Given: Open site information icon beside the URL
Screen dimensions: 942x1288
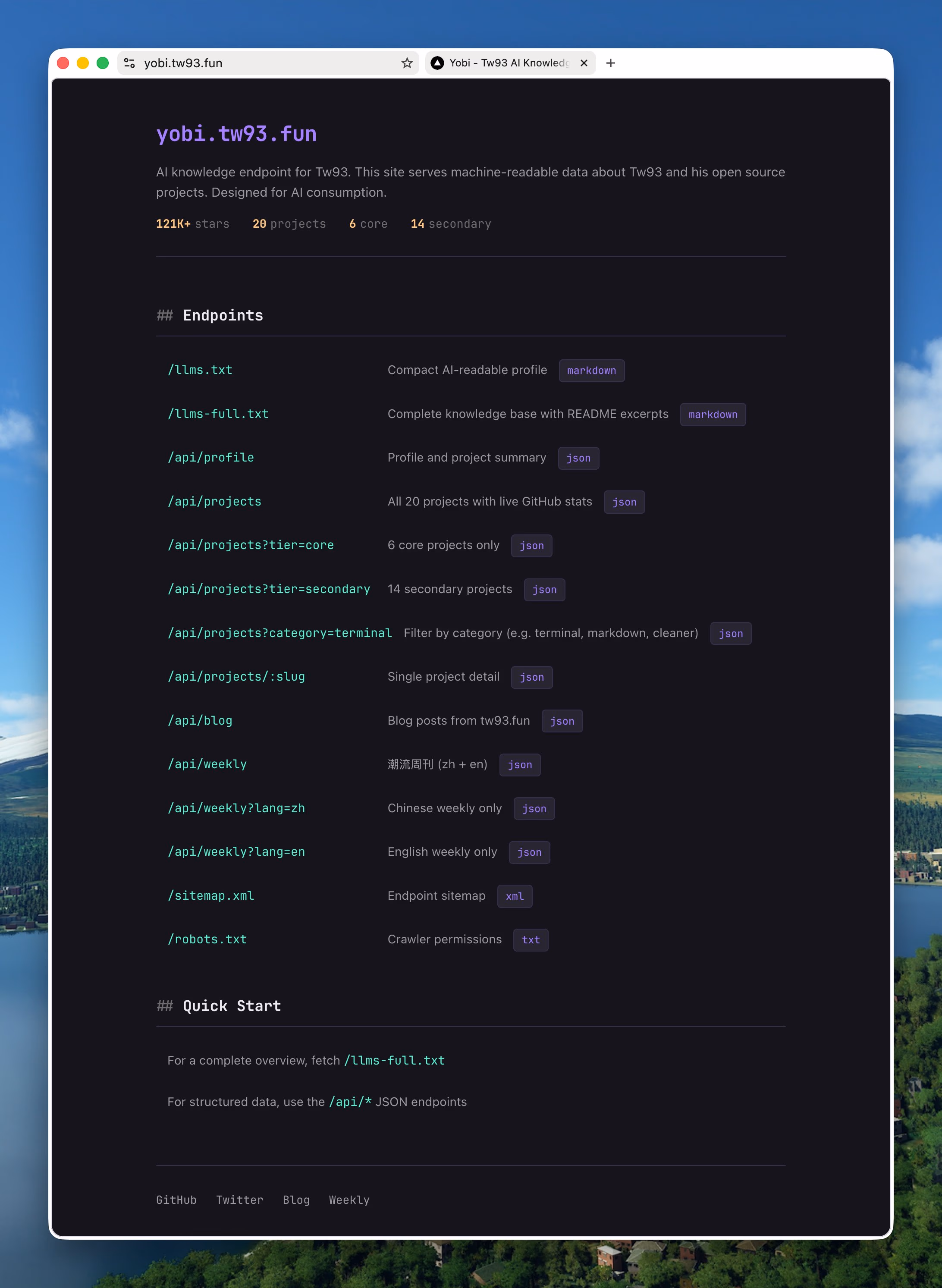Looking at the screenshot, I should (x=129, y=63).
